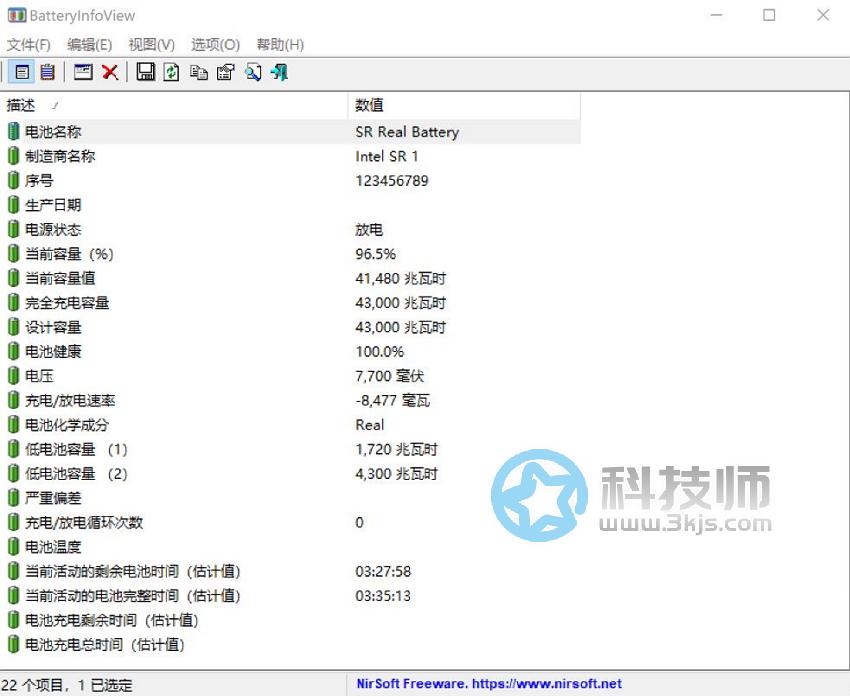This screenshot has height=696, width=850.
Task: Click battery icon beside 设计容量
Action: click(14, 327)
